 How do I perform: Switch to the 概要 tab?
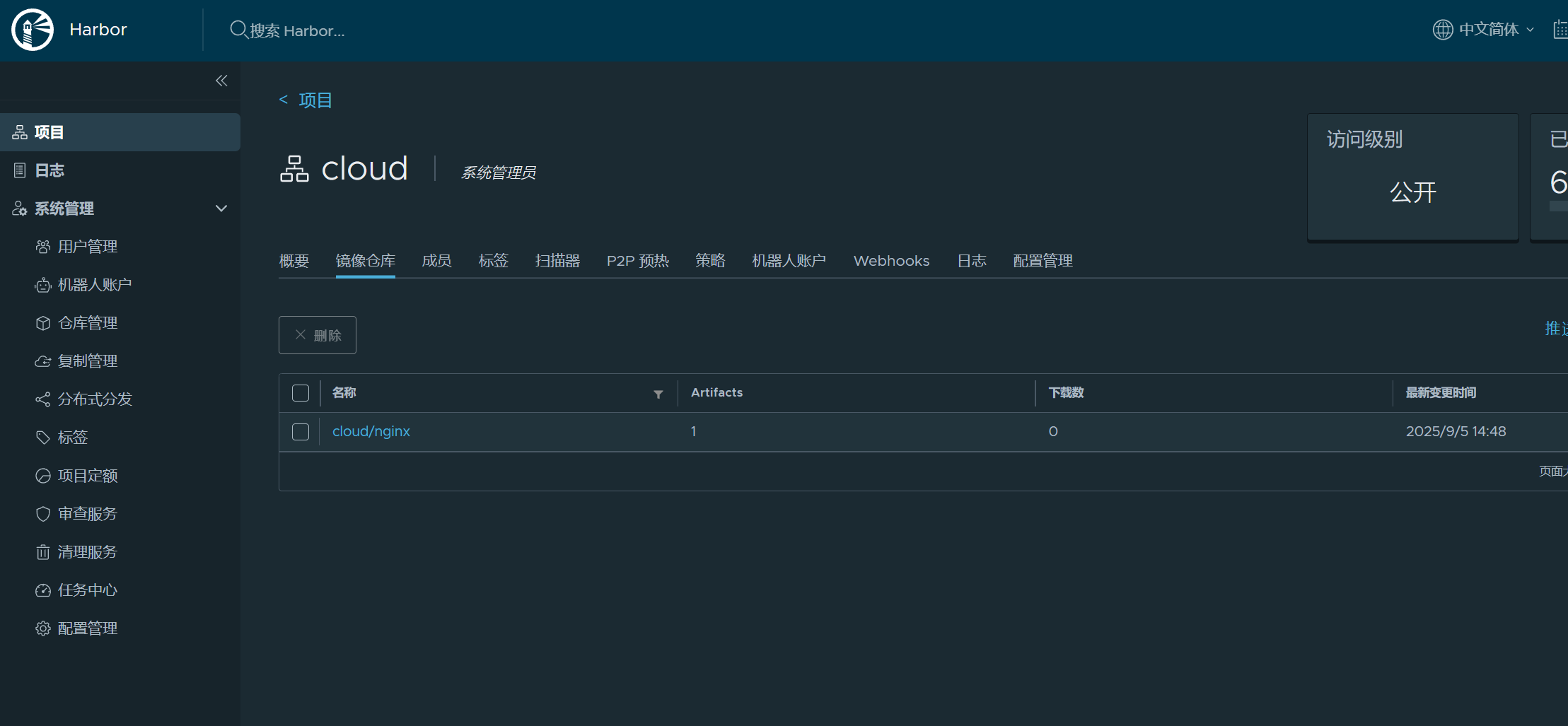pos(294,261)
